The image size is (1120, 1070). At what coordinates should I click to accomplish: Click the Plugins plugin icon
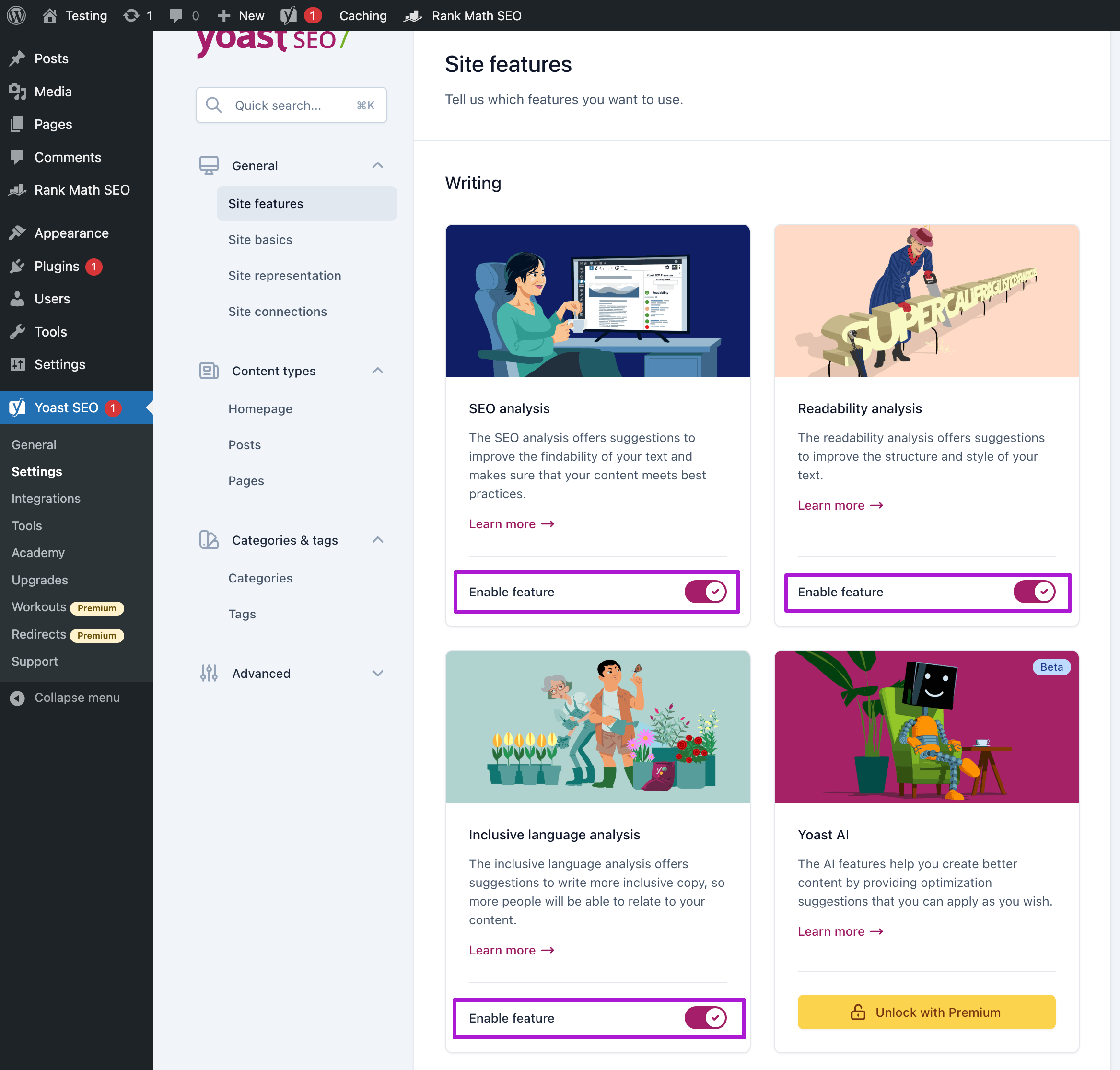(x=18, y=266)
